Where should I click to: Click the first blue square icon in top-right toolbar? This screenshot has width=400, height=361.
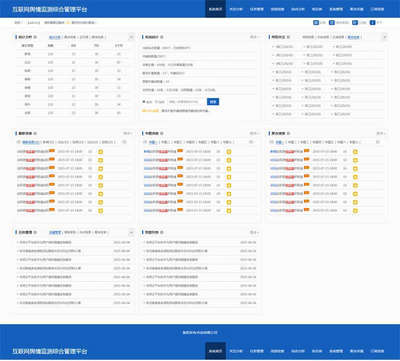click(x=316, y=23)
